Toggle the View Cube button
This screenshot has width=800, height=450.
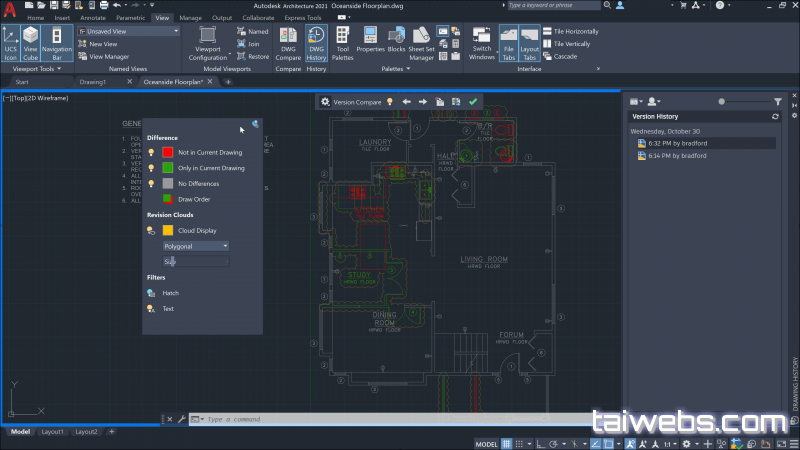pyautogui.click(x=30, y=44)
